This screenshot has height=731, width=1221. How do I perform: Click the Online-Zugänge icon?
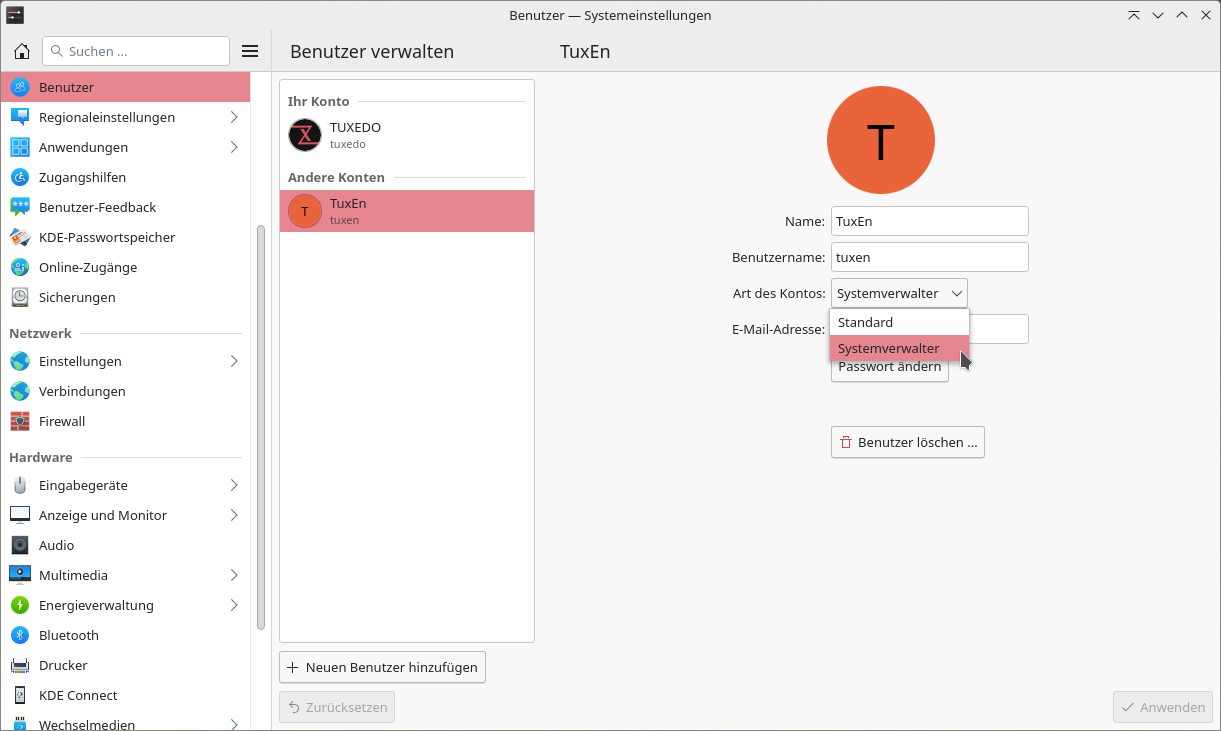20,267
